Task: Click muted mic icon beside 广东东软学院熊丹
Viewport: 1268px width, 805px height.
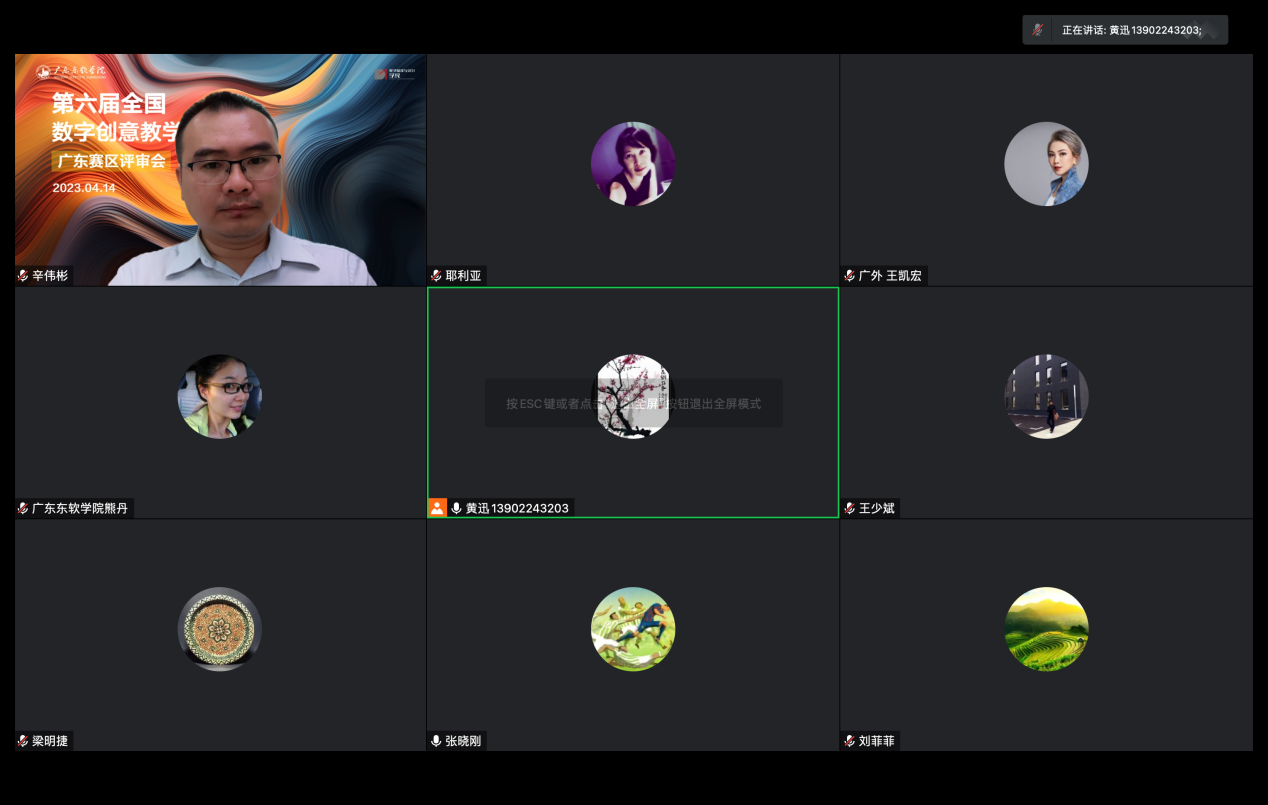Action: tap(23, 509)
